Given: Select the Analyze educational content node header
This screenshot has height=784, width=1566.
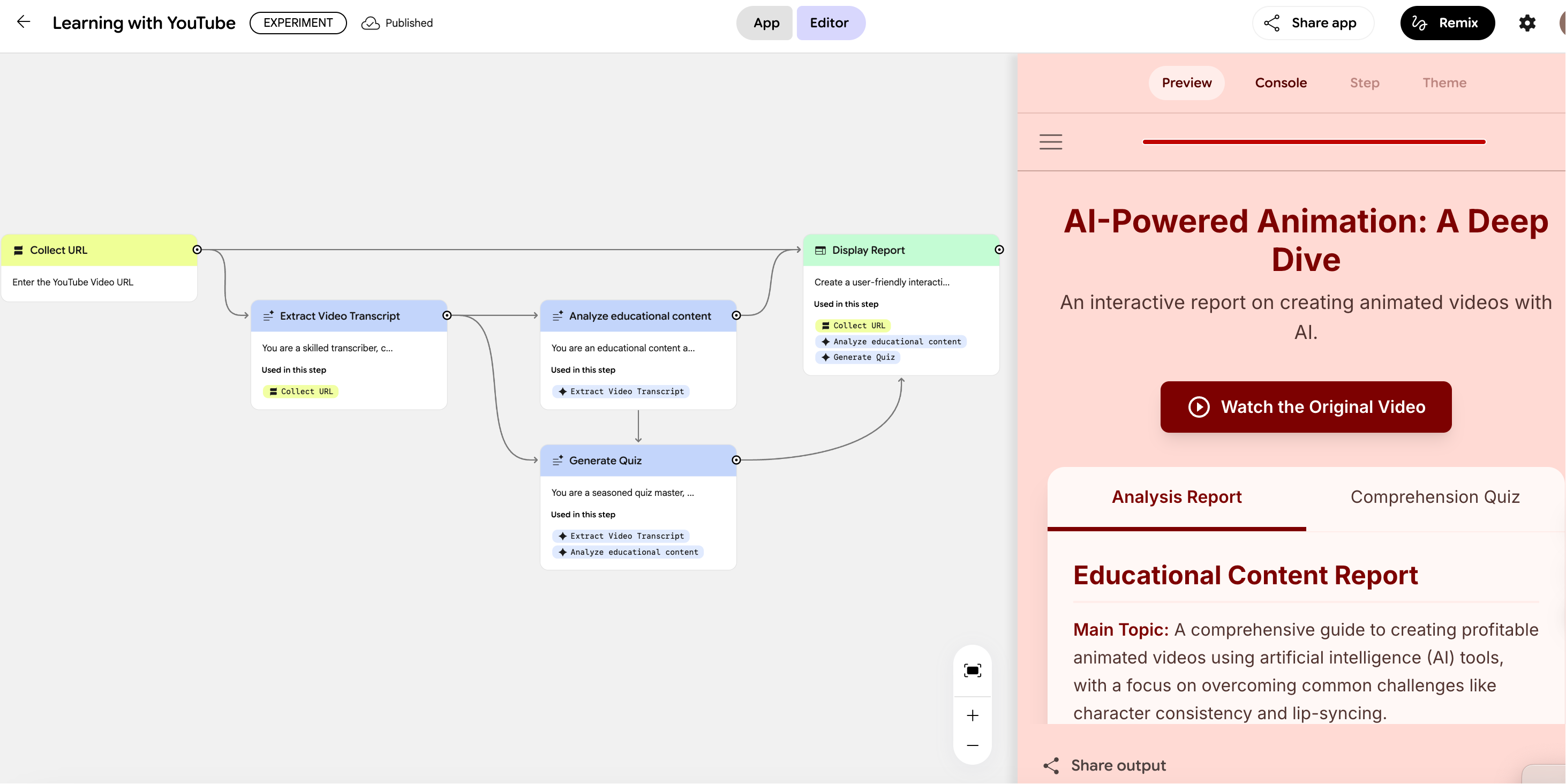Looking at the screenshot, I should pyautogui.click(x=638, y=315).
